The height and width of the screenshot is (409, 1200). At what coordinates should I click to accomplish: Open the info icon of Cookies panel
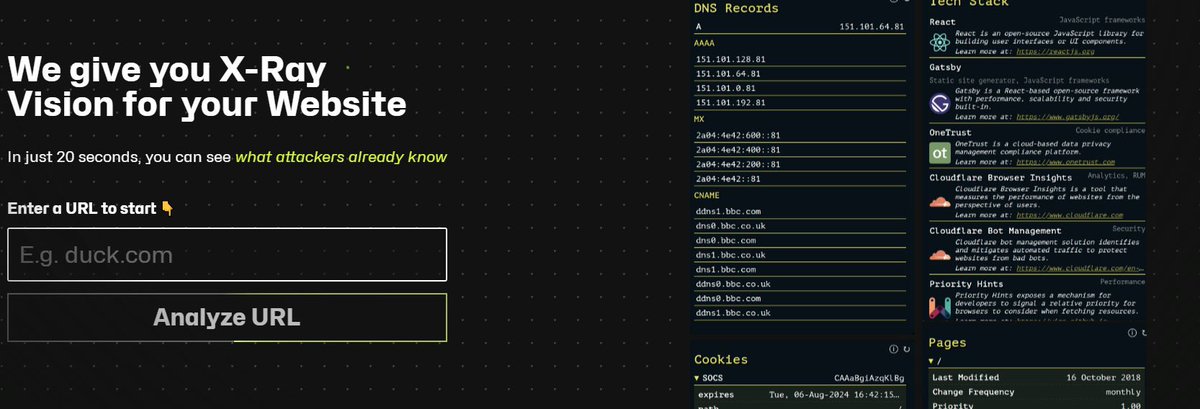click(x=893, y=349)
